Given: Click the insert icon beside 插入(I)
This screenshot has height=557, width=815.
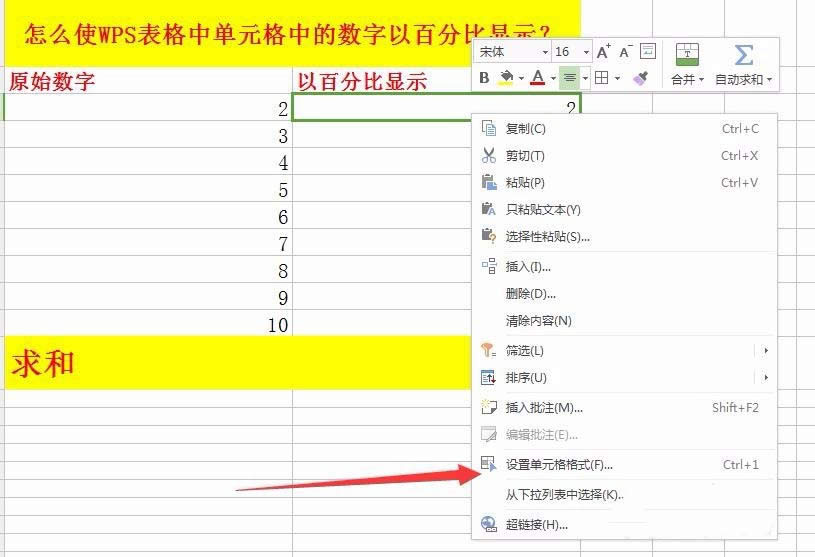Looking at the screenshot, I should point(489,266).
